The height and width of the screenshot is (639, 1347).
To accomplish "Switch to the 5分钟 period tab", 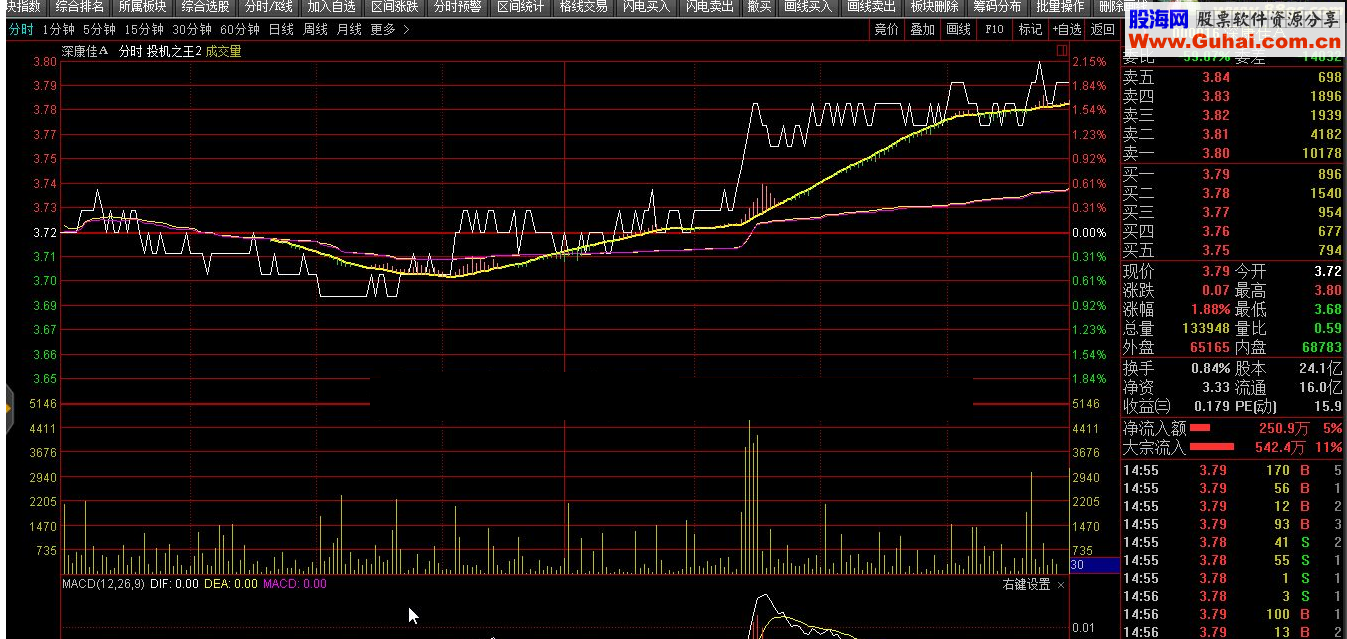I will point(99,29).
